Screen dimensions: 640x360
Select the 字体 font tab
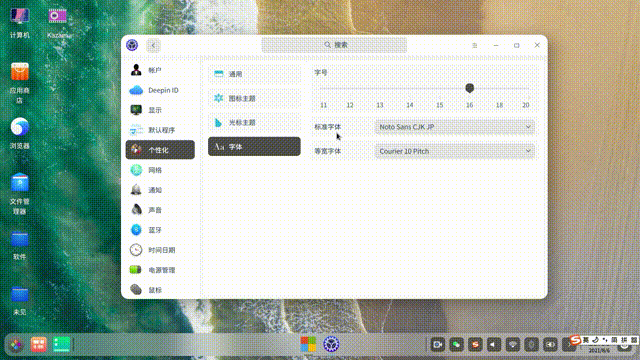tap(254, 147)
